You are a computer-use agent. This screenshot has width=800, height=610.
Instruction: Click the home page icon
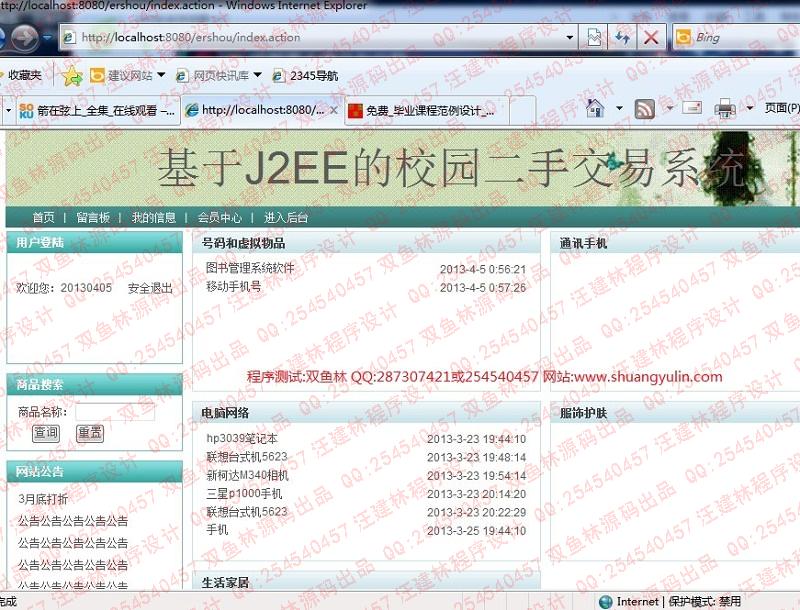click(595, 108)
